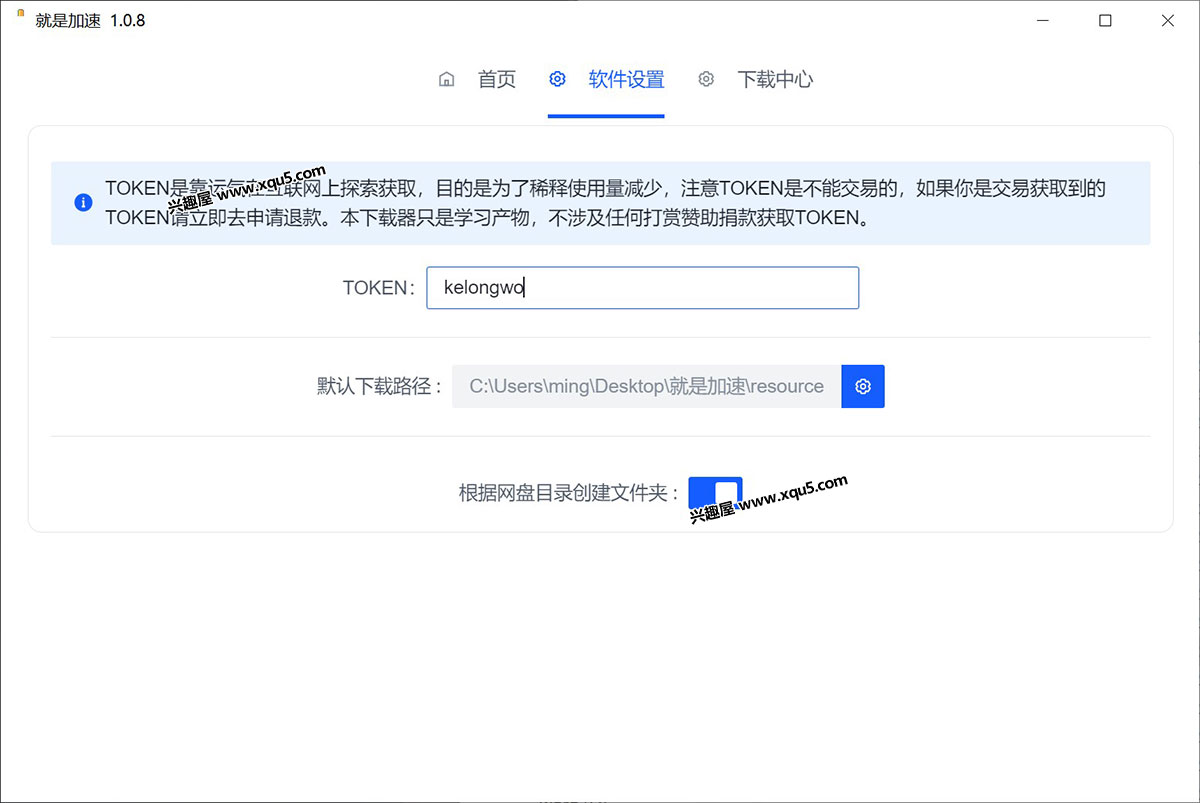The image size is (1200, 803).
Task: Click the TOKEN notice text banner
Action: pos(605,203)
